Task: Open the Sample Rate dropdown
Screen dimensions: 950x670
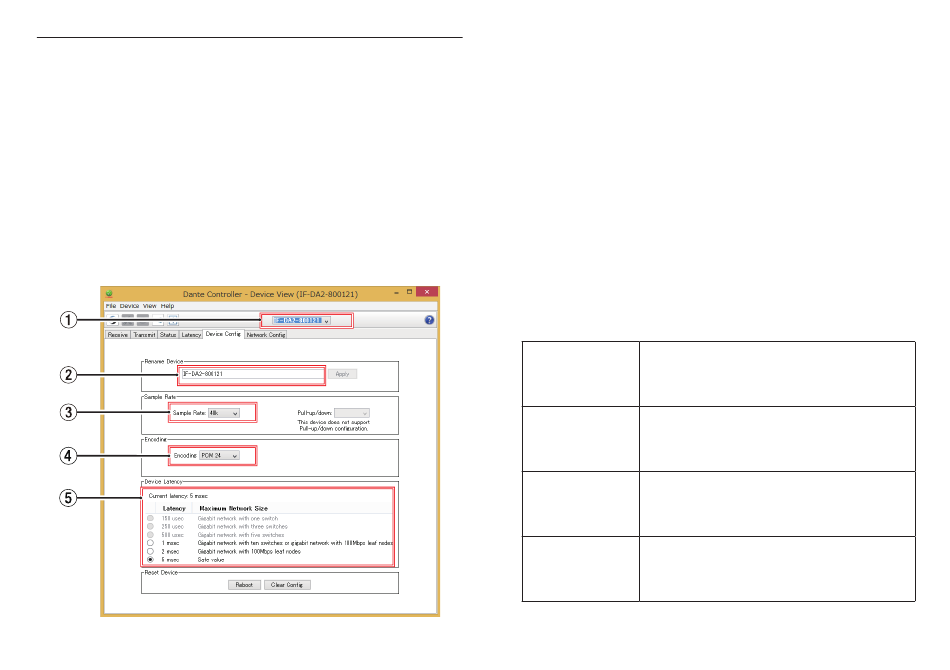Action: (x=224, y=413)
